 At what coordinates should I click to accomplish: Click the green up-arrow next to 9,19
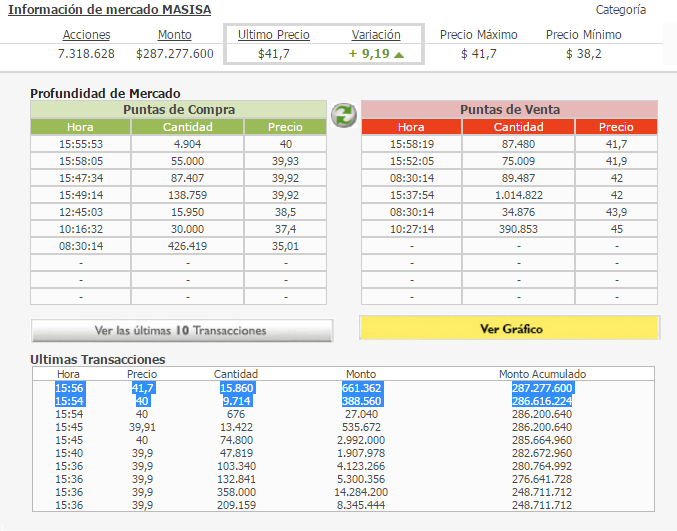coord(399,55)
